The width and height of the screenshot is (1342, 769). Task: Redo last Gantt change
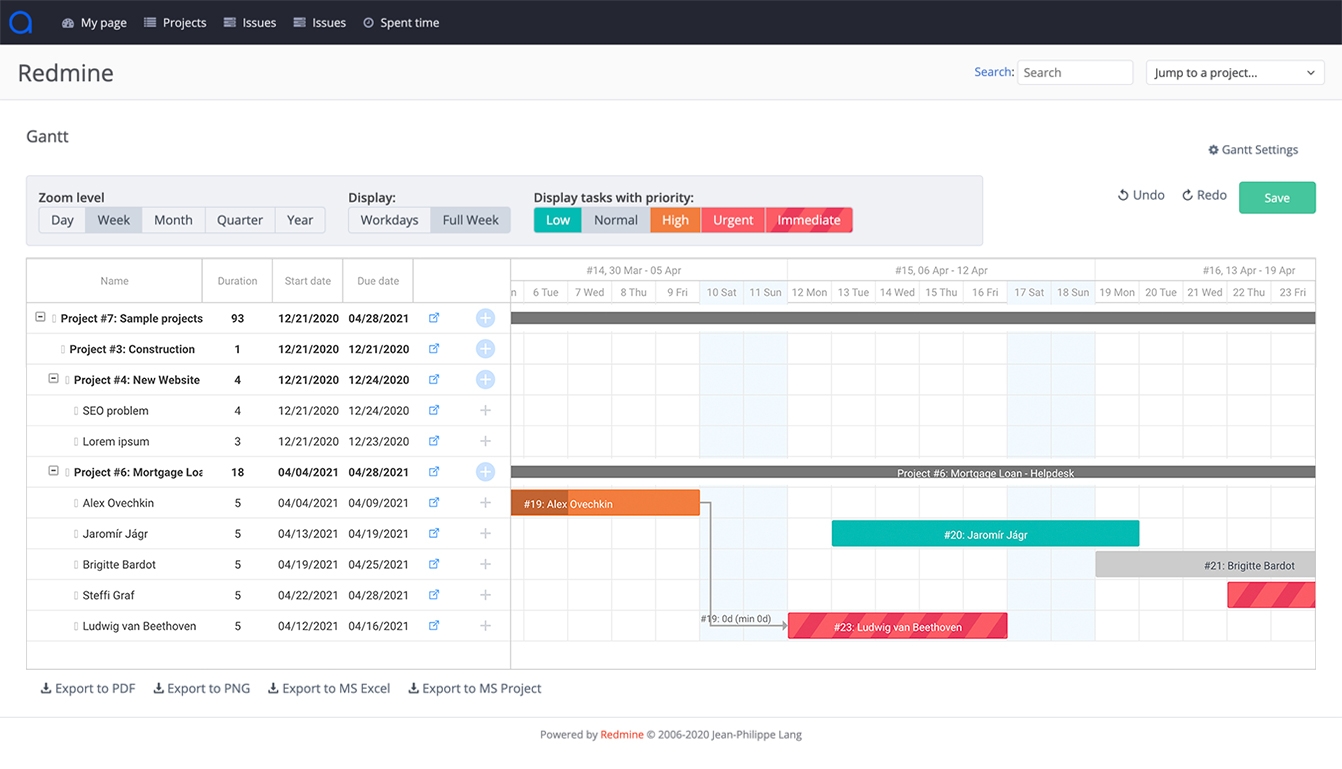tap(1204, 195)
